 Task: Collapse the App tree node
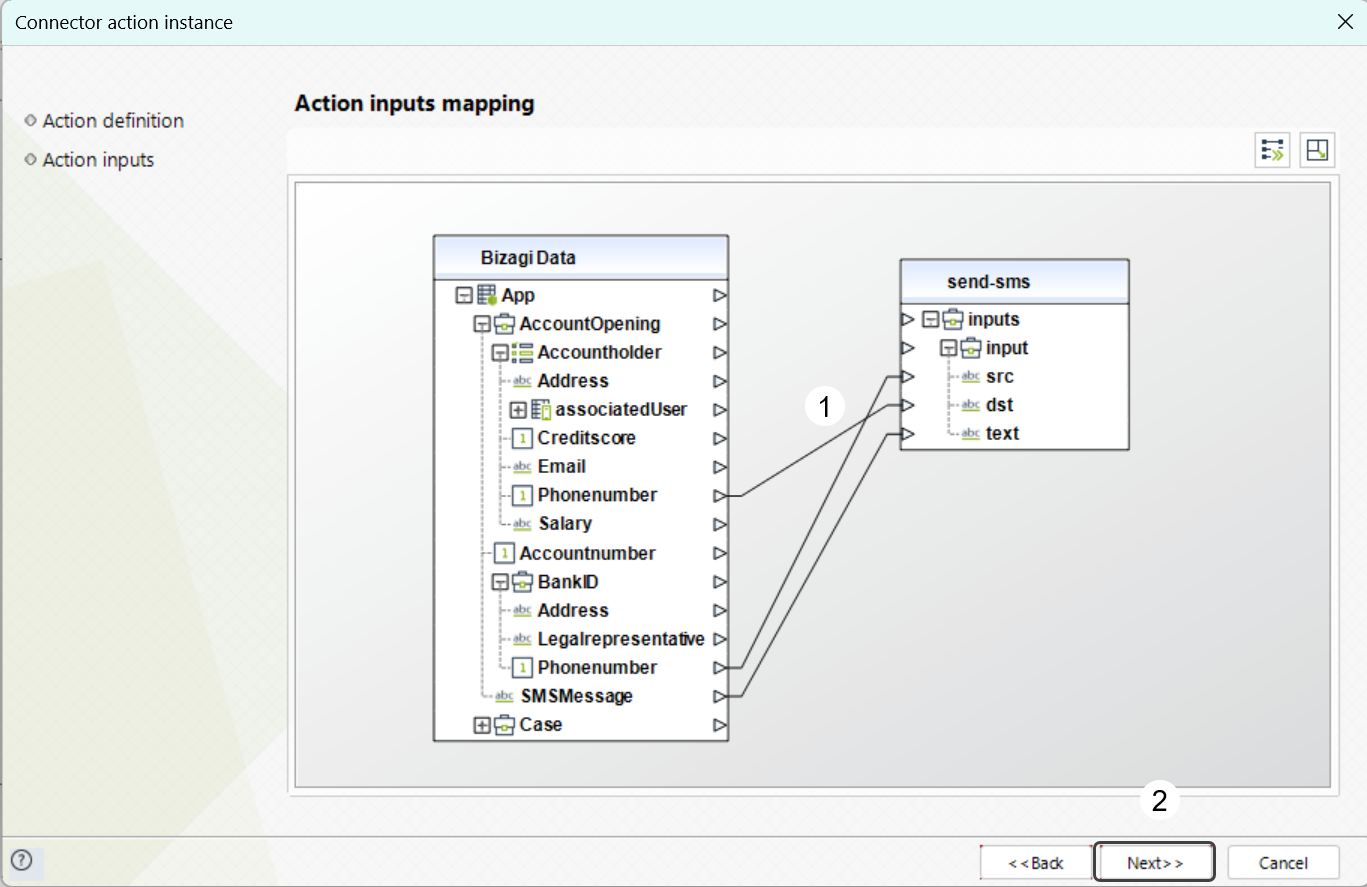[463, 295]
